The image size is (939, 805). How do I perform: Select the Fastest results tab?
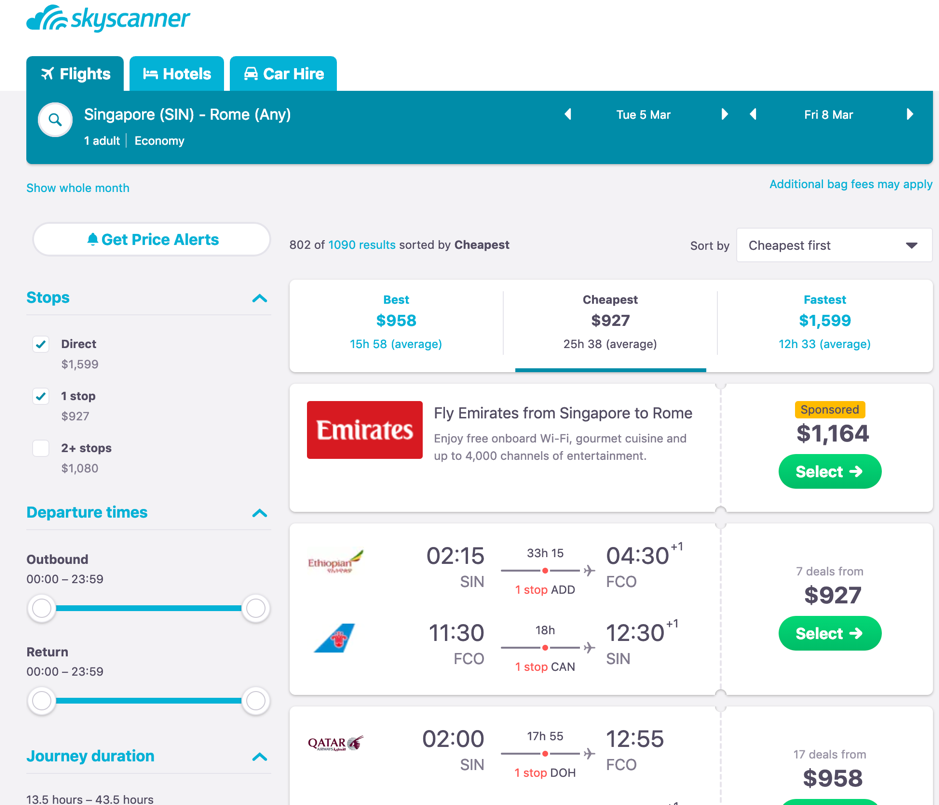[824, 322]
